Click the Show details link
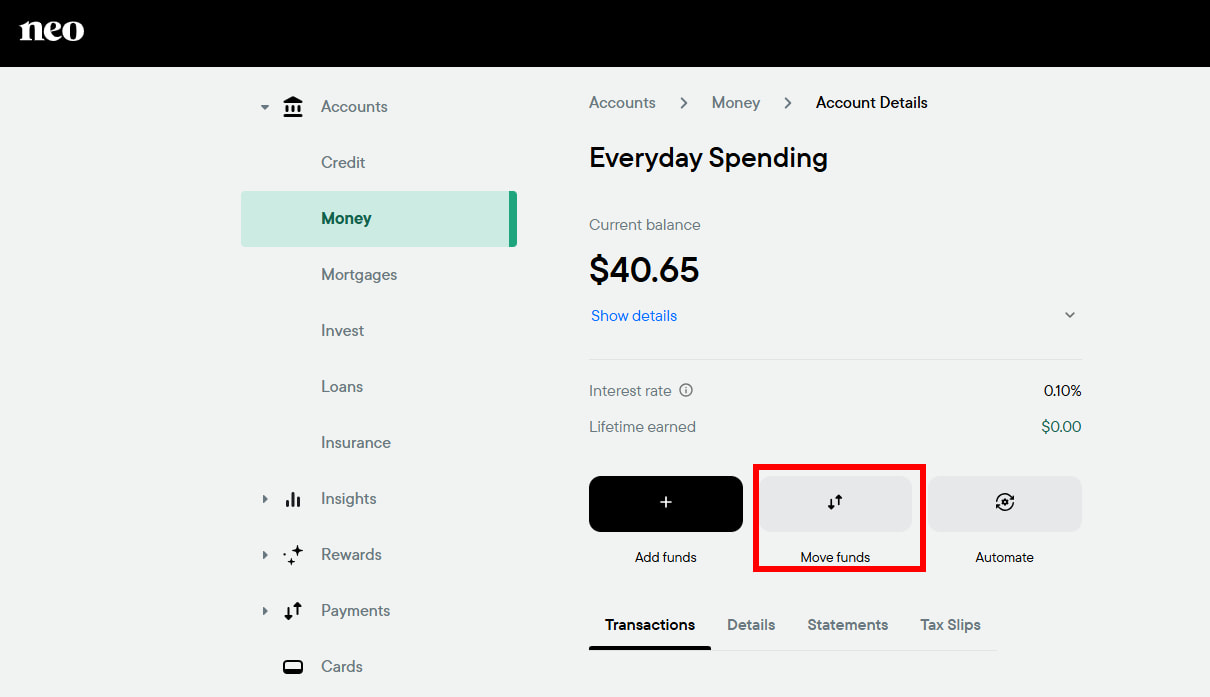Screen dimensions: 1210x697 (633, 315)
